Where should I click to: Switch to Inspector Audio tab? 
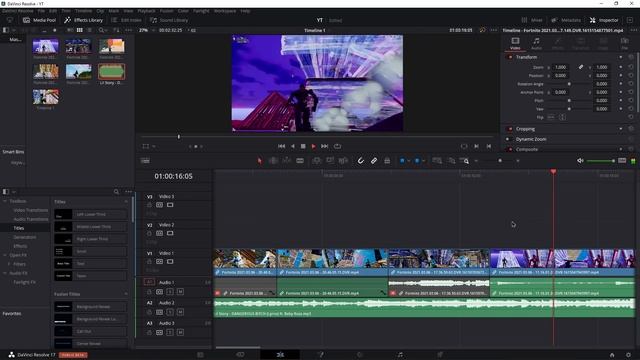(536, 43)
